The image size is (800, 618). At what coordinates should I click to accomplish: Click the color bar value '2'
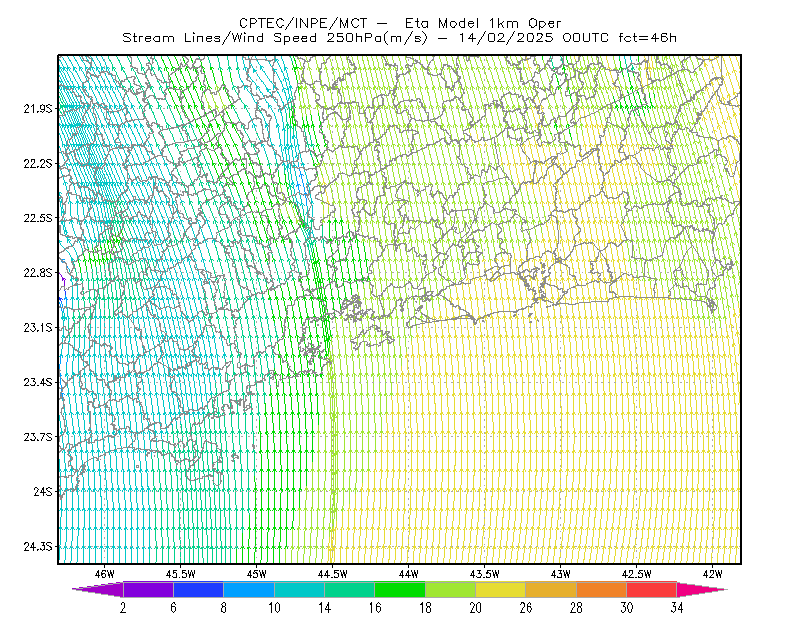coord(123,608)
